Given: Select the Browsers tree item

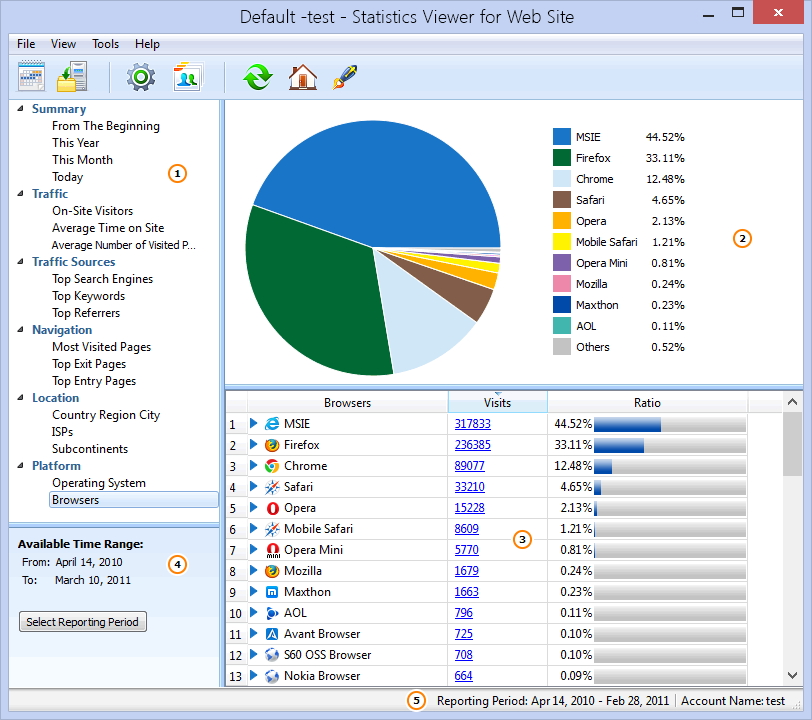Looking at the screenshot, I should tap(134, 500).
